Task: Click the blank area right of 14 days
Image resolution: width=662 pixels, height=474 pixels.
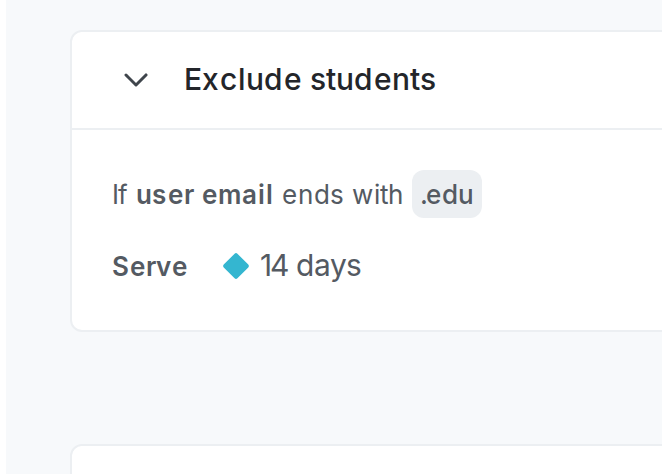Action: pyautogui.click(x=510, y=266)
